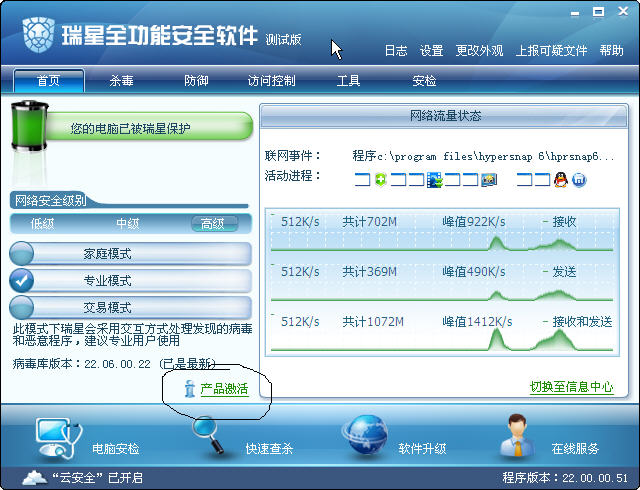This screenshot has width=640, height=490.
Task: Click the globe 软件升级 icon
Action: click(365, 434)
